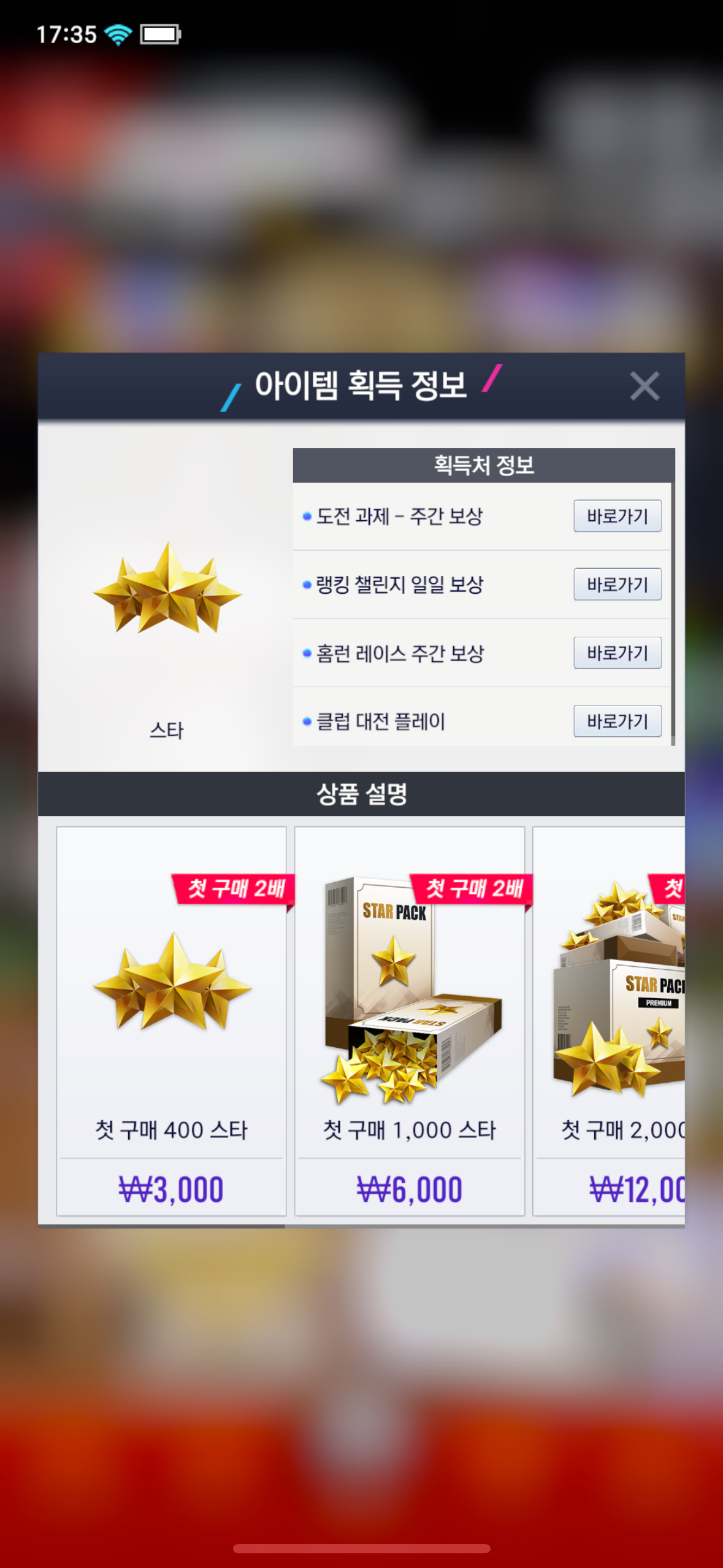Viewport: 723px width, 1568px height.
Task: Tap the large gold 스타 item icon
Action: coord(167,588)
